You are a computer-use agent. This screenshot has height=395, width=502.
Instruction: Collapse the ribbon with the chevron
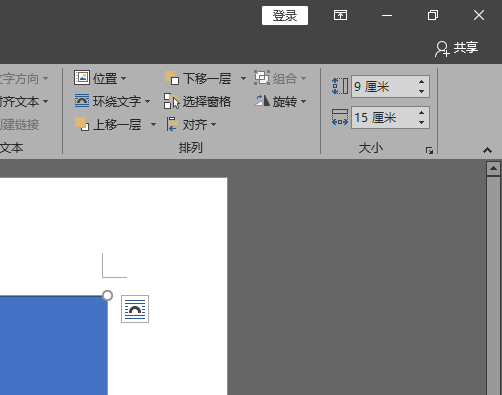[487, 150]
